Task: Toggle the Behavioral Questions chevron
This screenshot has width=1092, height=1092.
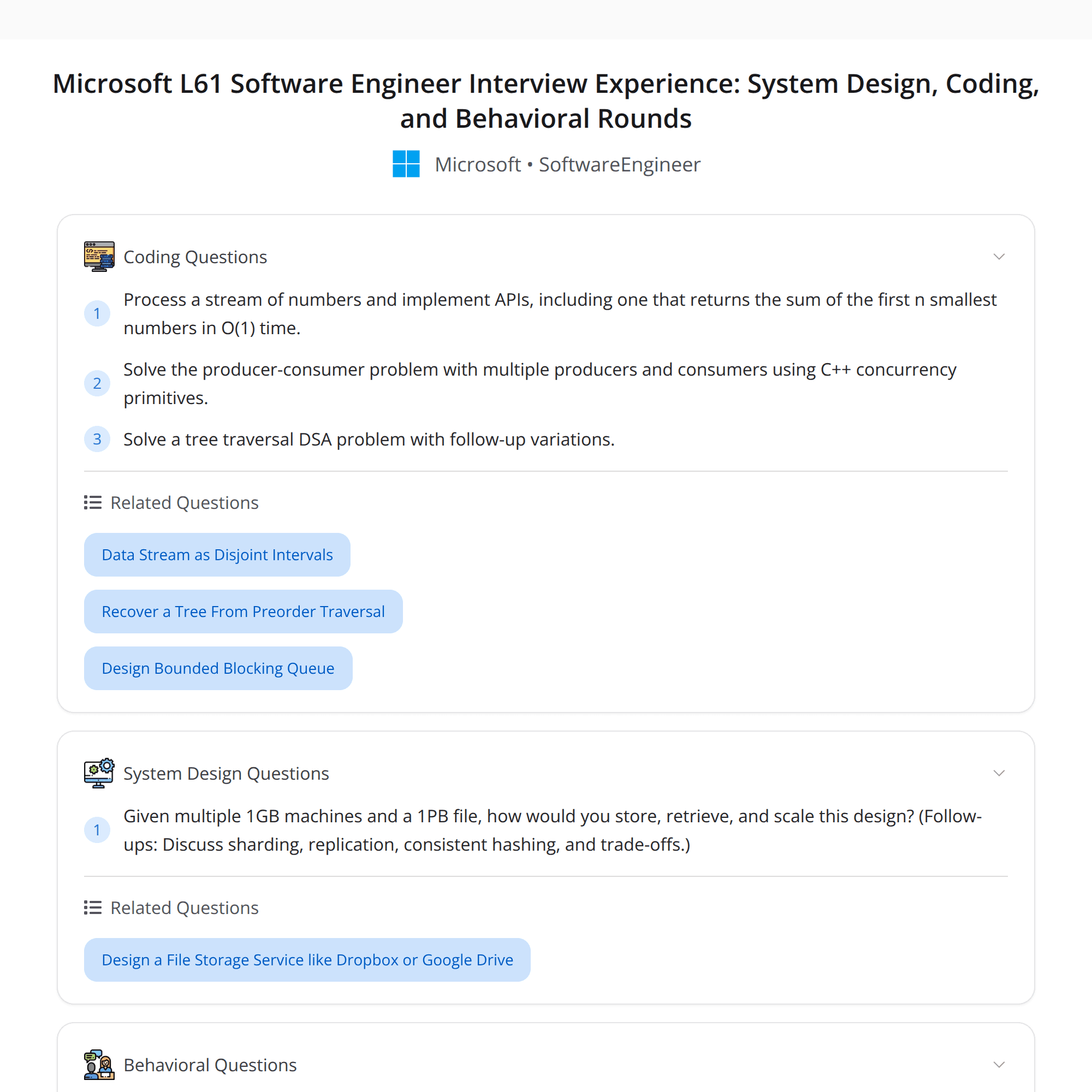Action: coord(999,1065)
